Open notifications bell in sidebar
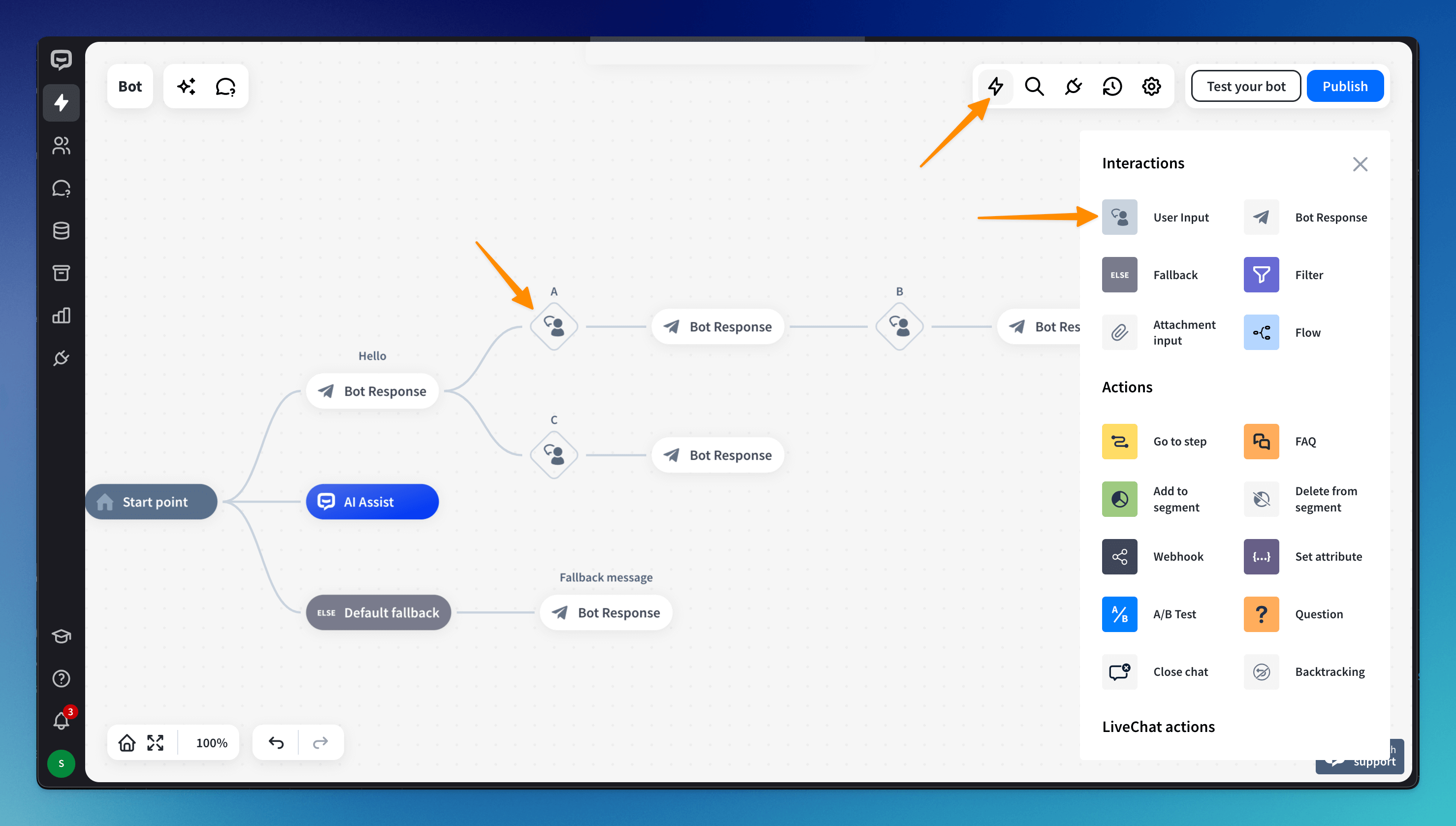Image resolution: width=1456 pixels, height=826 pixels. [61, 721]
